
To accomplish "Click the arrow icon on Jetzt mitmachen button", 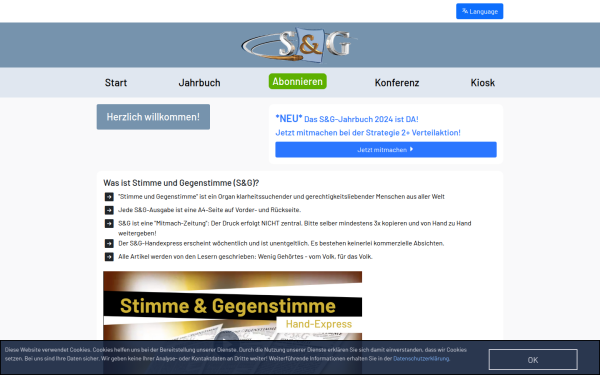I will pos(411,149).
